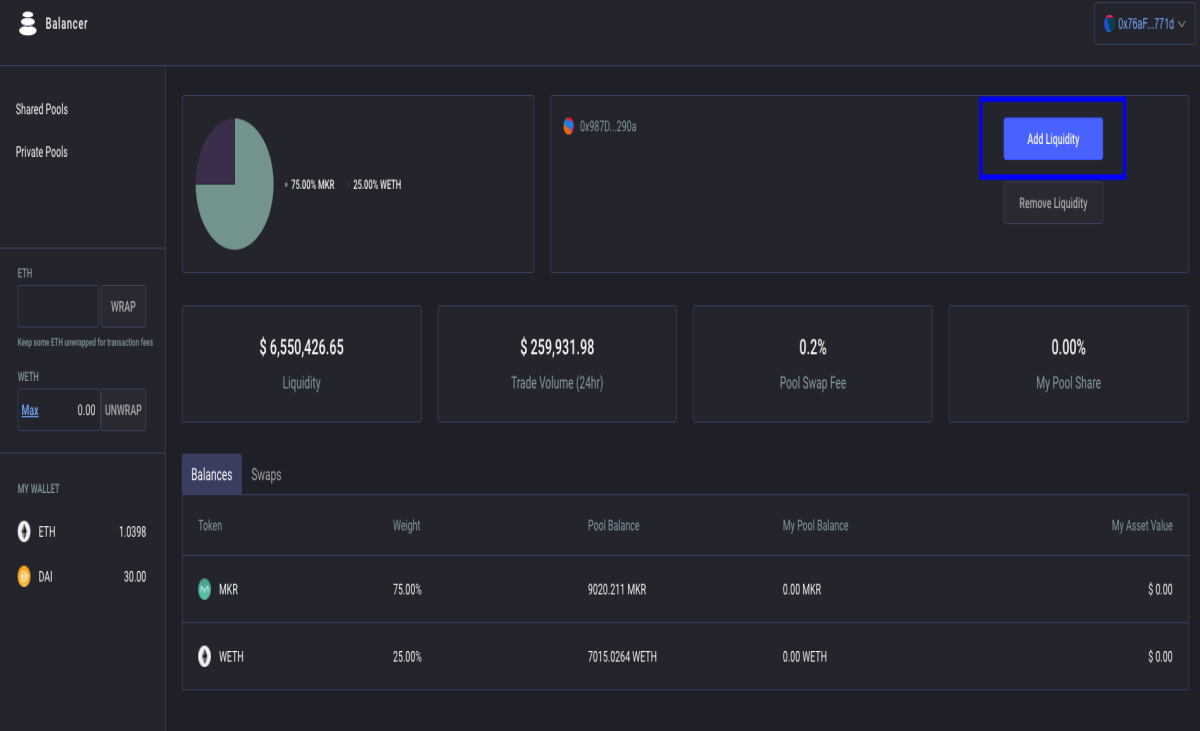Click the WETH token icon in table

(205, 657)
